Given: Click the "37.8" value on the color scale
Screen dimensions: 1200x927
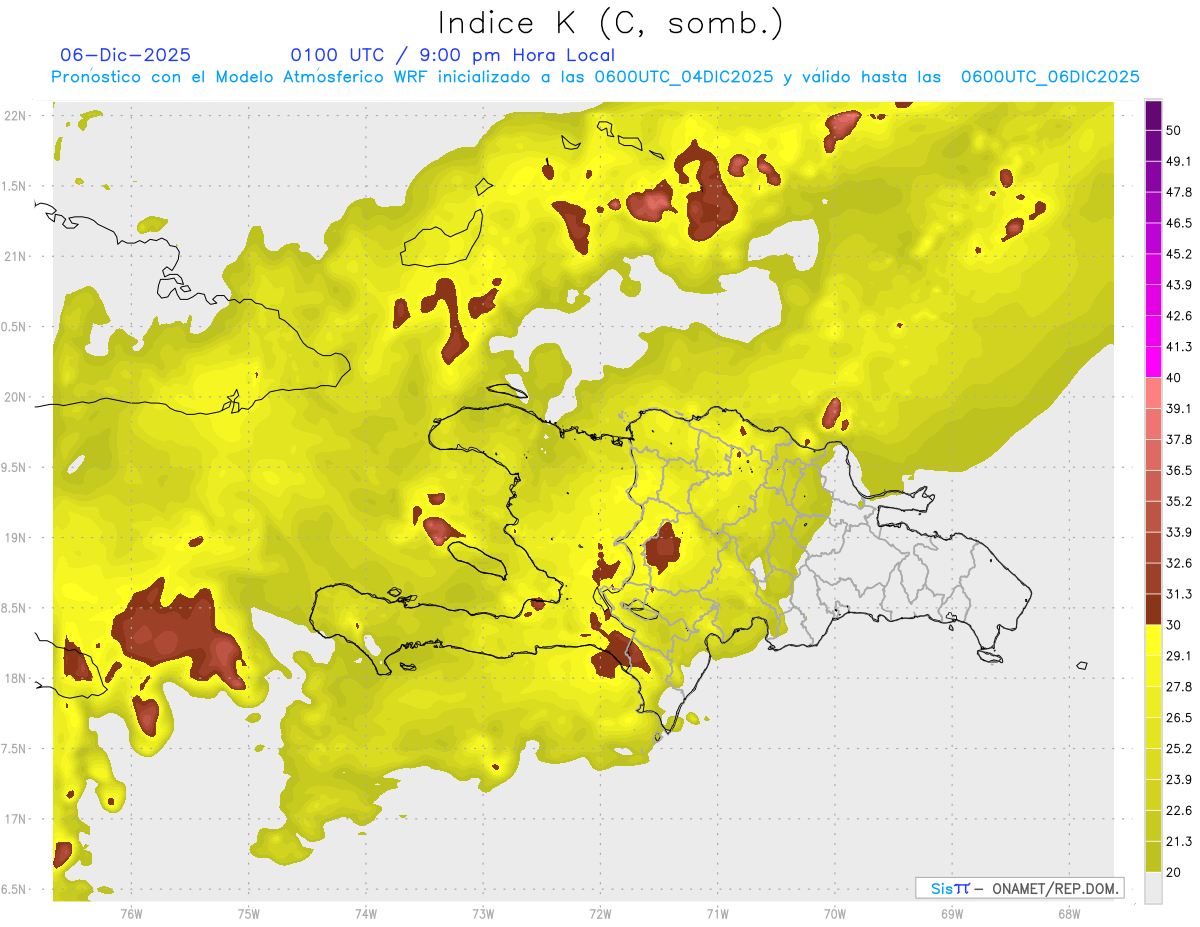Looking at the screenshot, I should [1180, 439].
